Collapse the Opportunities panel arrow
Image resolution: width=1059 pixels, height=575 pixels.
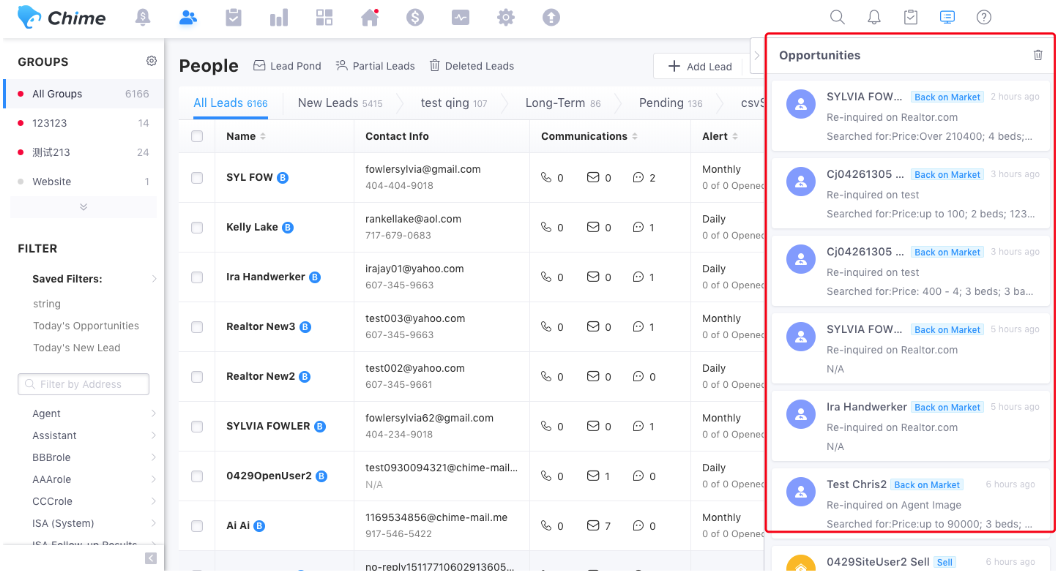(757, 55)
